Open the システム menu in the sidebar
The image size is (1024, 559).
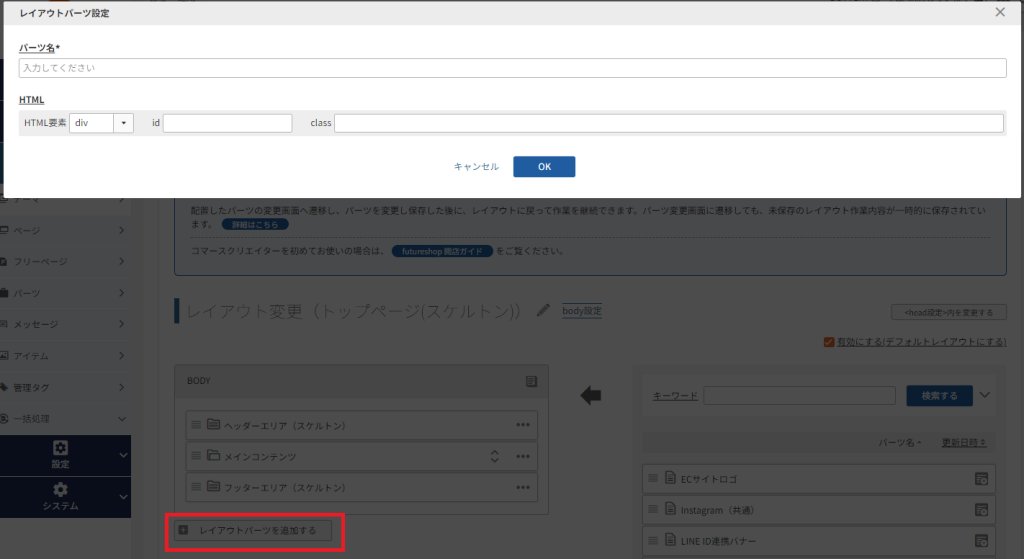click(x=61, y=497)
